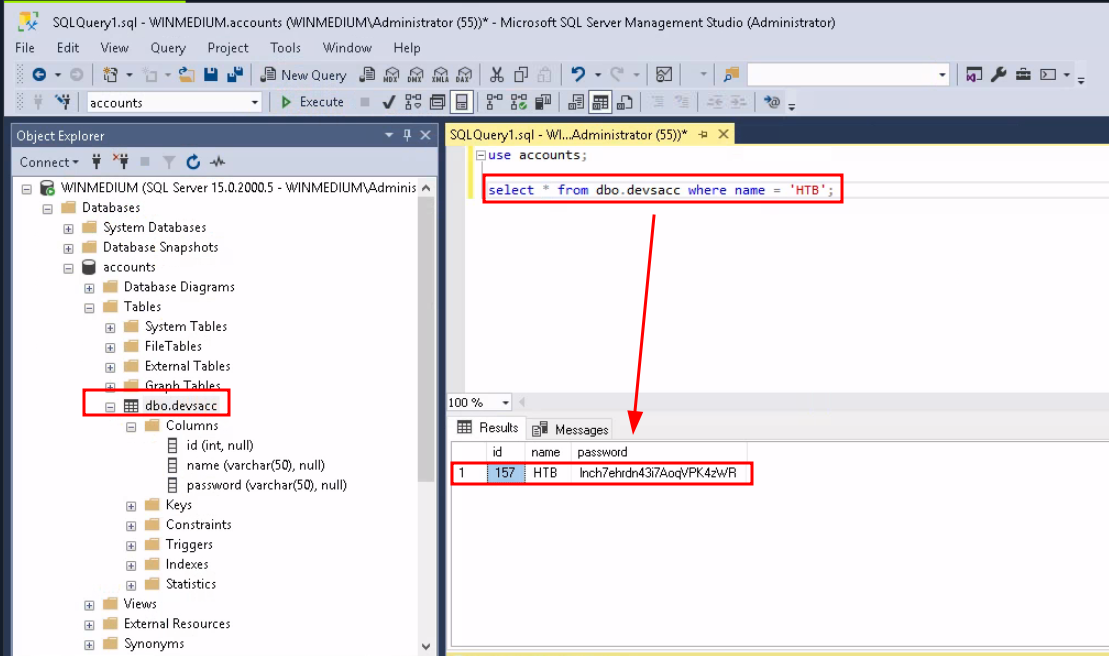The width and height of the screenshot is (1109, 656).
Task: Open the Query menu
Action: [167, 48]
